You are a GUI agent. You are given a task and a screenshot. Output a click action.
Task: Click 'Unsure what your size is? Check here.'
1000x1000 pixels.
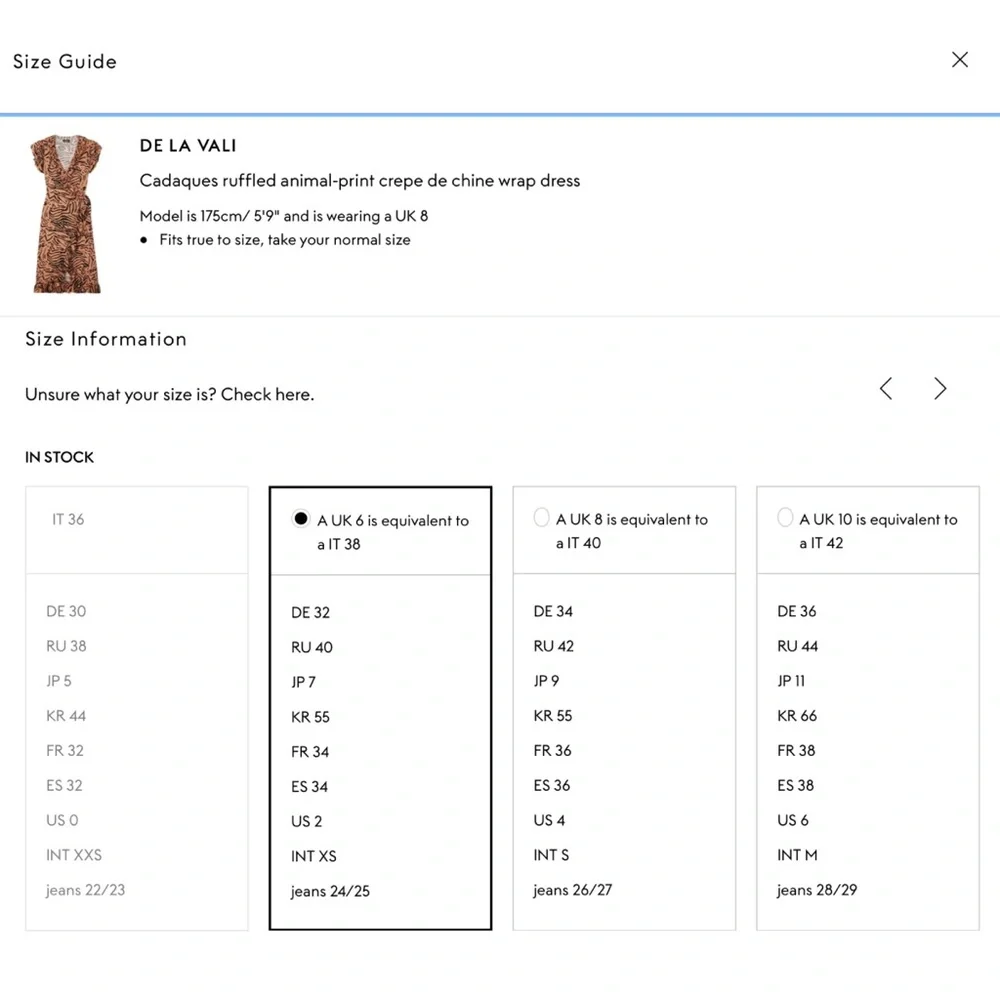point(170,394)
